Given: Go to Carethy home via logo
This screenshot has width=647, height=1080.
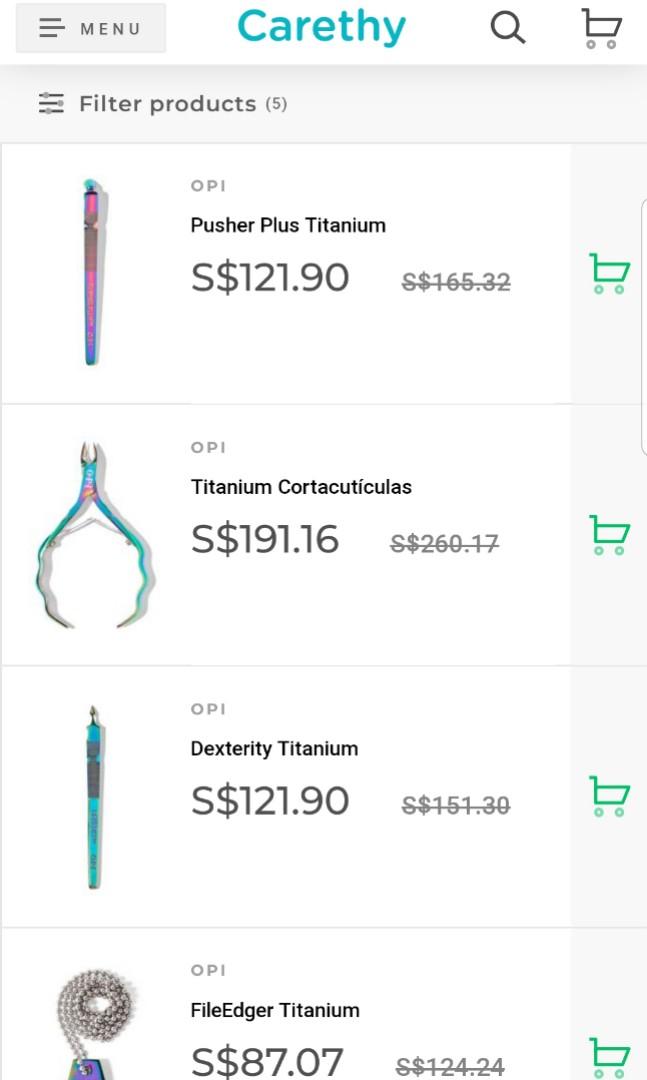Looking at the screenshot, I should [322, 27].
